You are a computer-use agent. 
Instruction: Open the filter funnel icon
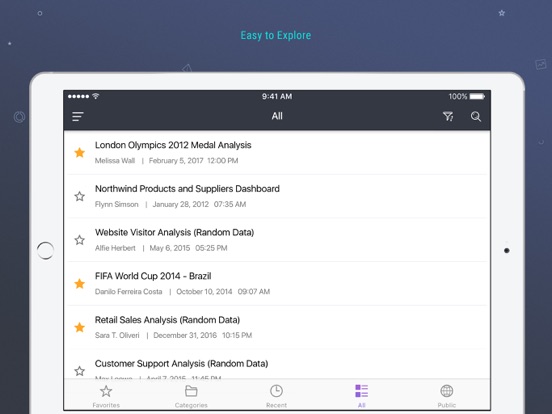pyautogui.click(x=448, y=117)
